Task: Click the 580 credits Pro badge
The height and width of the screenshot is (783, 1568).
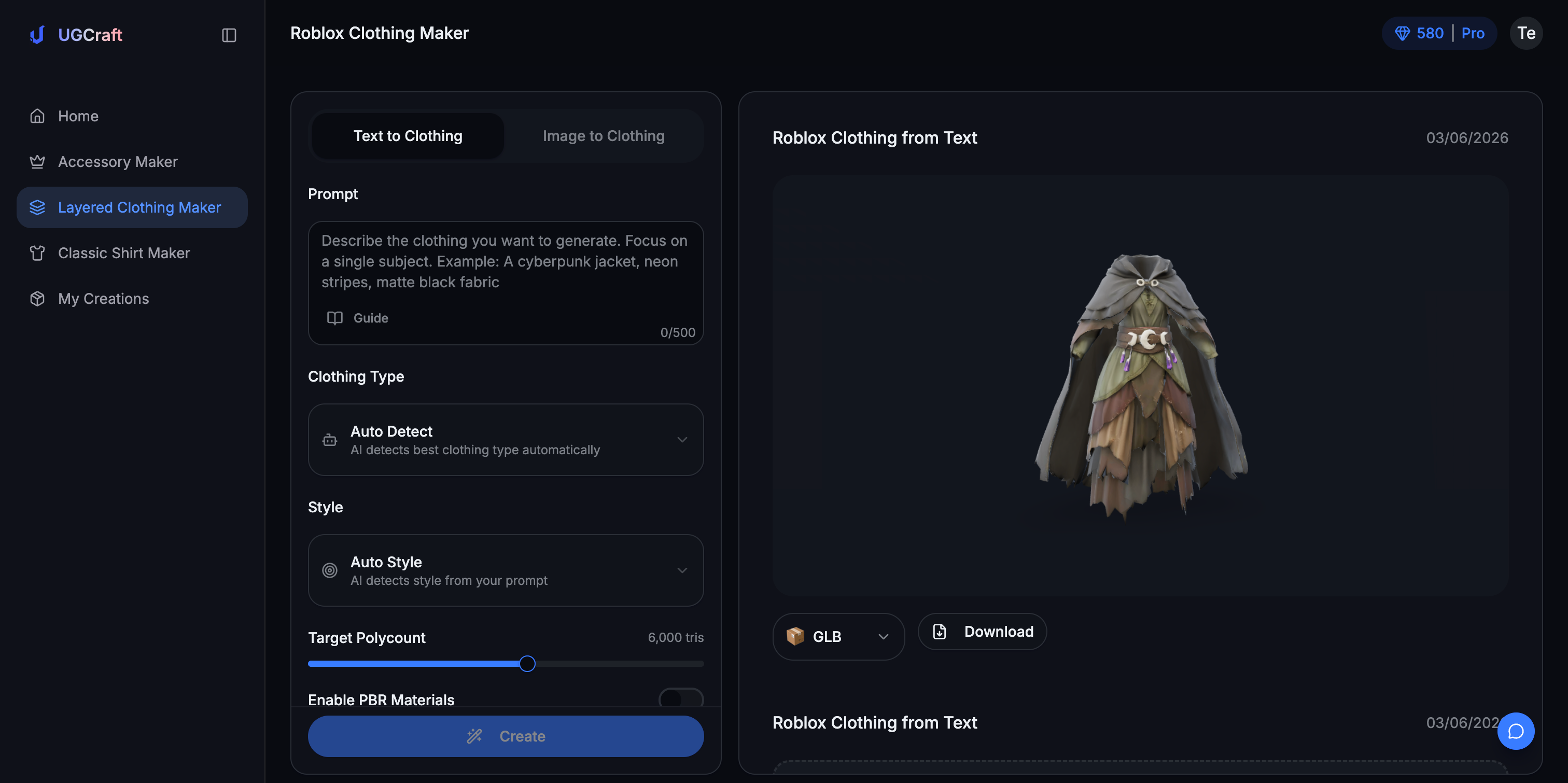Action: pyautogui.click(x=1439, y=33)
